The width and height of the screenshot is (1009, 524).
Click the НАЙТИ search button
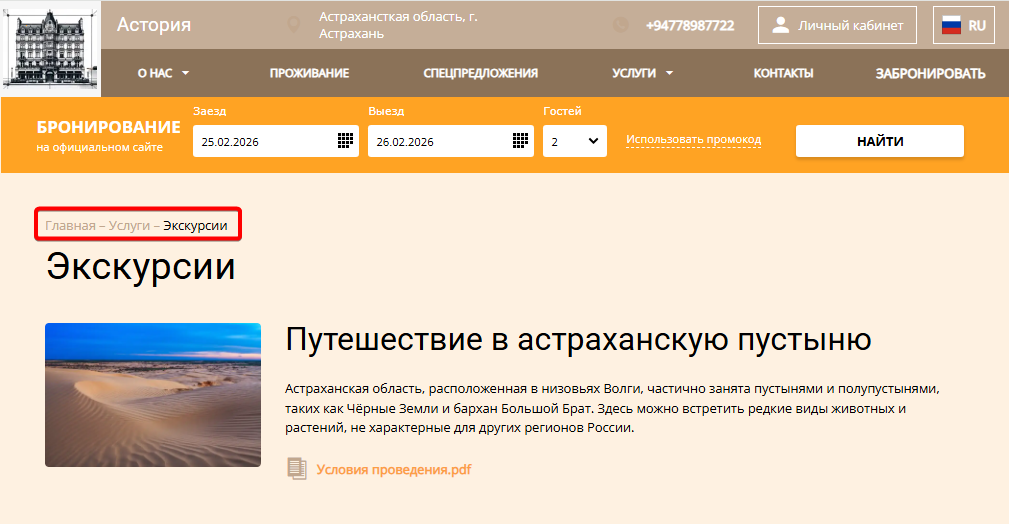[x=880, y=141]
